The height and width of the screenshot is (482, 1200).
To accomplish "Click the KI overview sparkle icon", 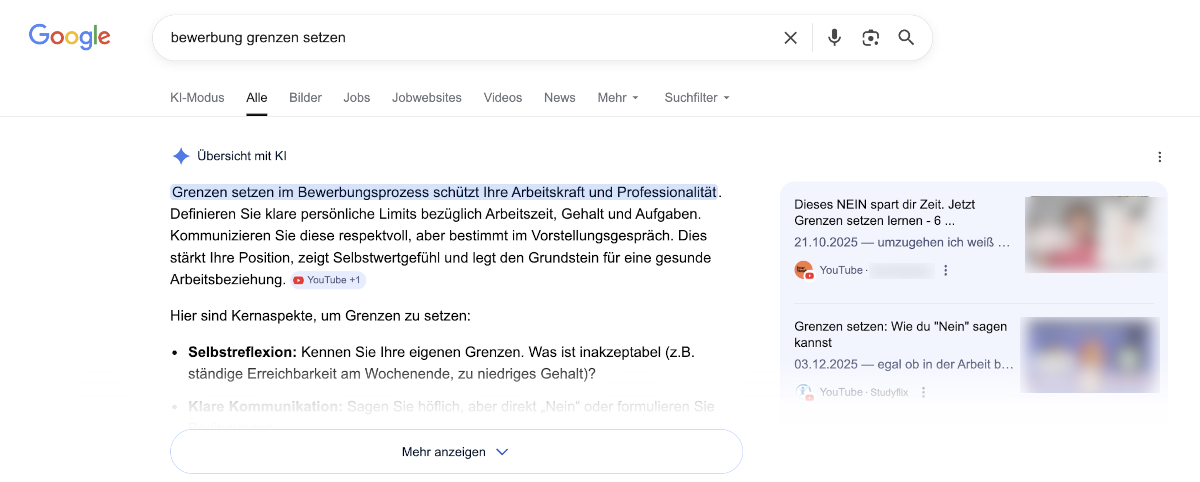I will click(x=181, y=156).
